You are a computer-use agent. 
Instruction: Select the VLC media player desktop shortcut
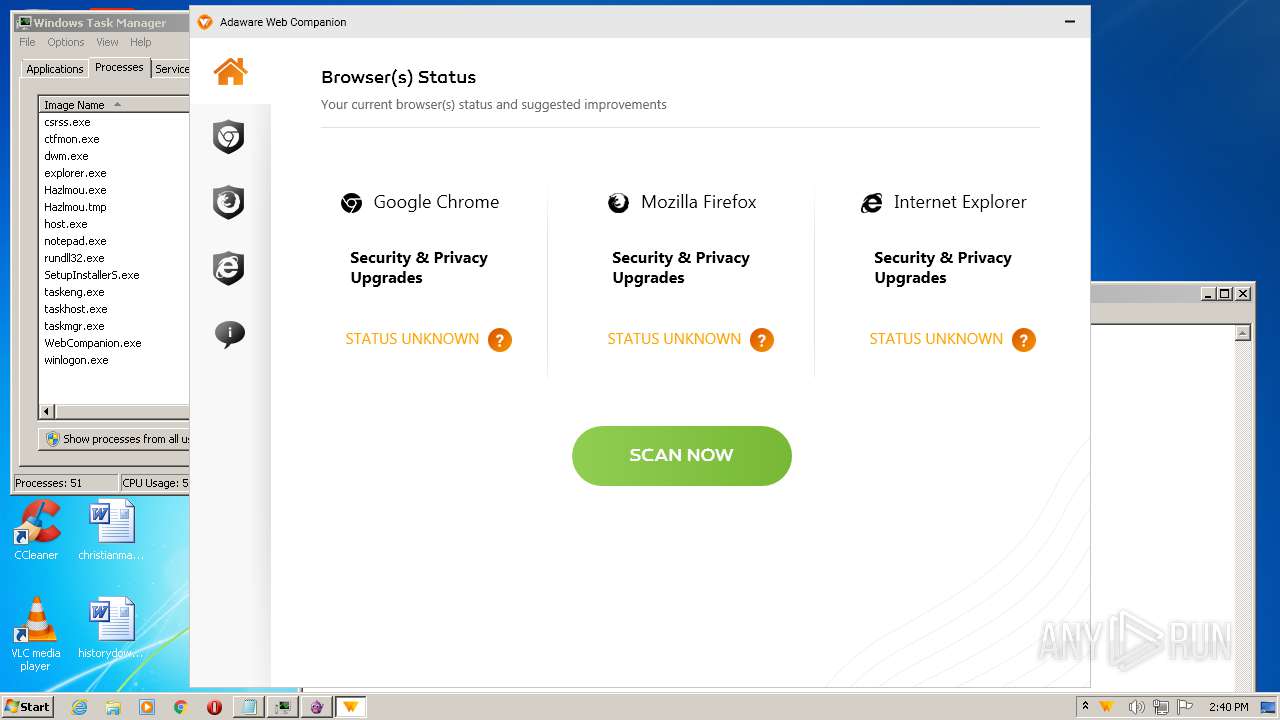coord(36,634)
